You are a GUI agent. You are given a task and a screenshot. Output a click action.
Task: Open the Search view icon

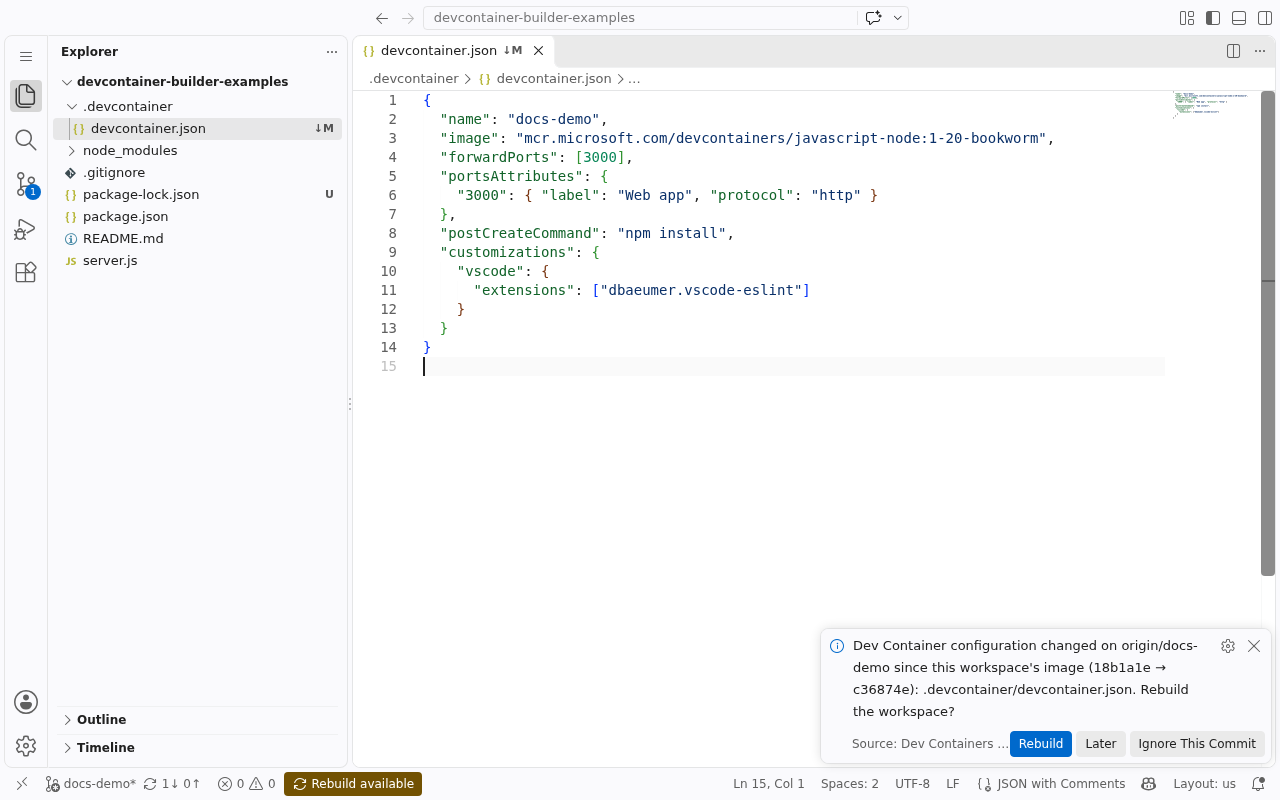point(26,140)
